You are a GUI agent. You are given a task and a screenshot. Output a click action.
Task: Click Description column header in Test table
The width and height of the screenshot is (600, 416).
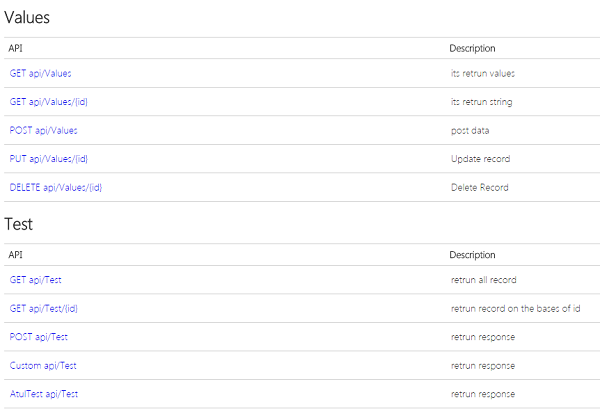pyautogui.click(x=472, y=255)
